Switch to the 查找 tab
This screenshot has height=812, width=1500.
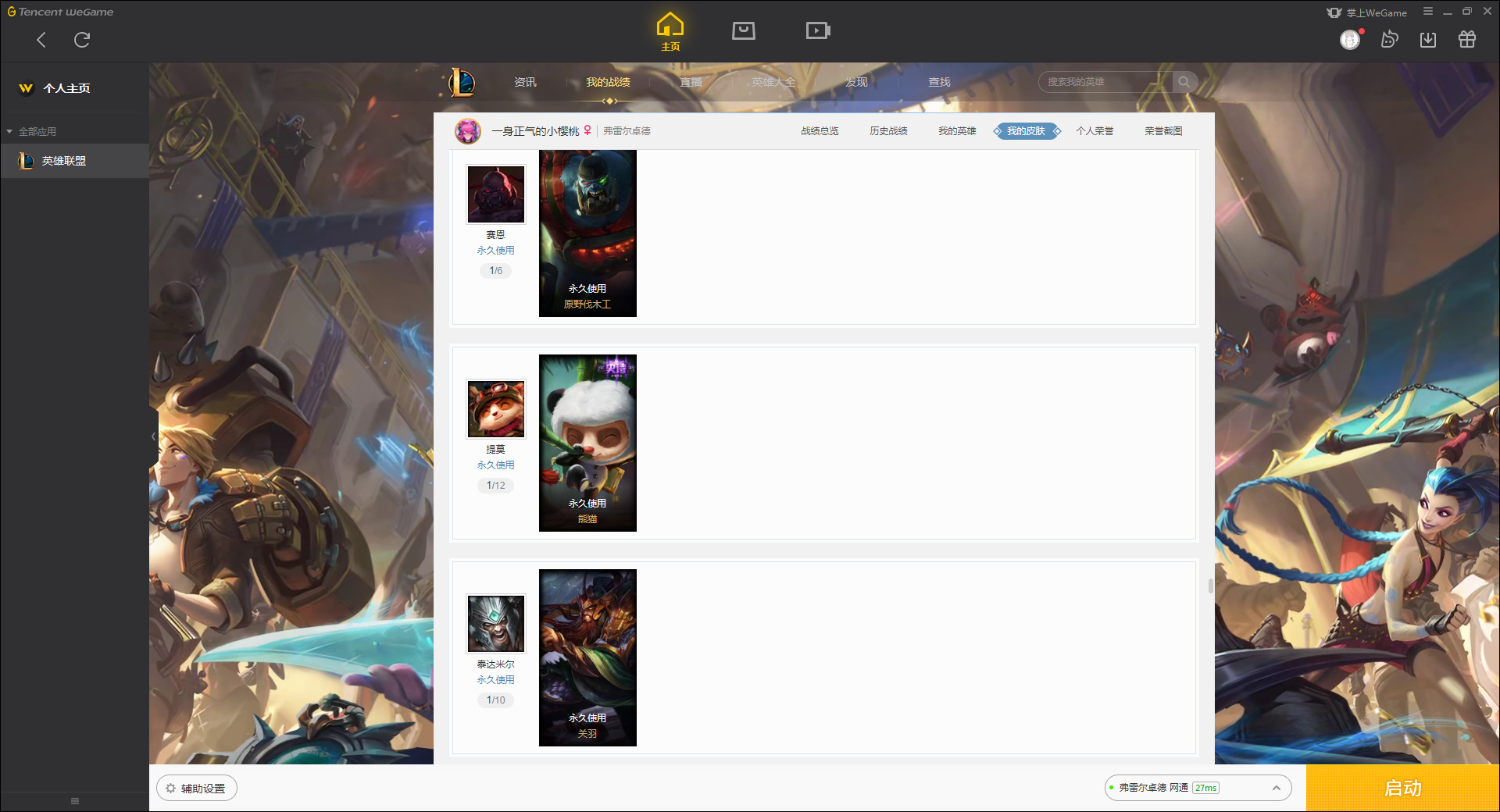(x=939, y=82)
